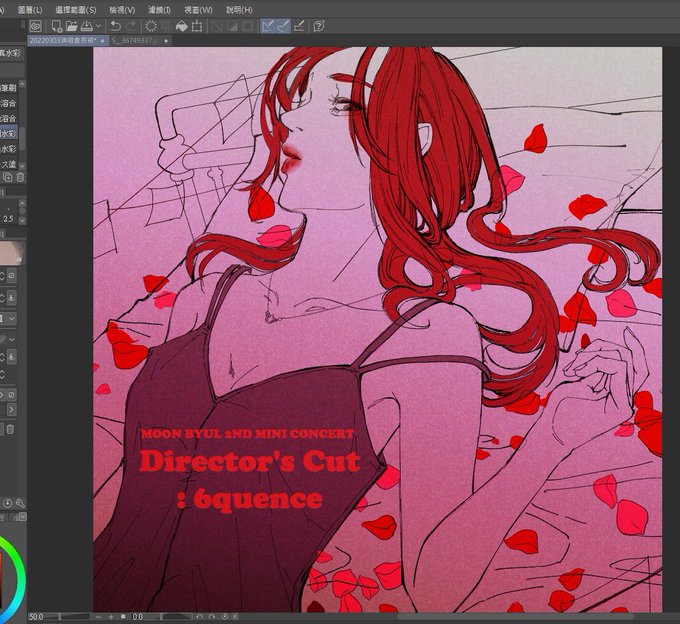Click the Clip Studio launcher icon
This screenshot has height=624, width=680.
[x=36, y=26]
